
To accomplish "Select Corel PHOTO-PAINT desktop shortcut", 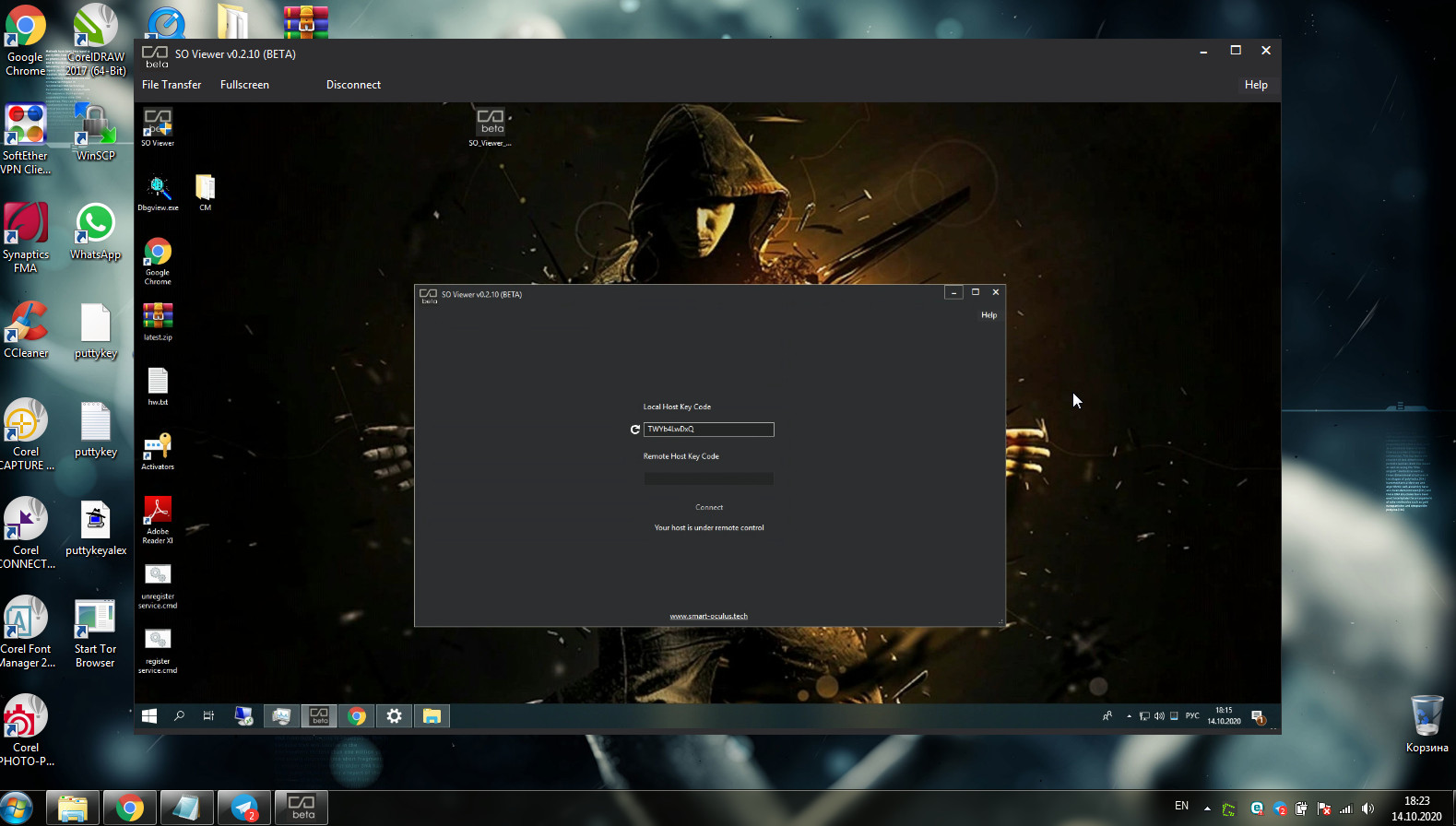I will 26,730.
